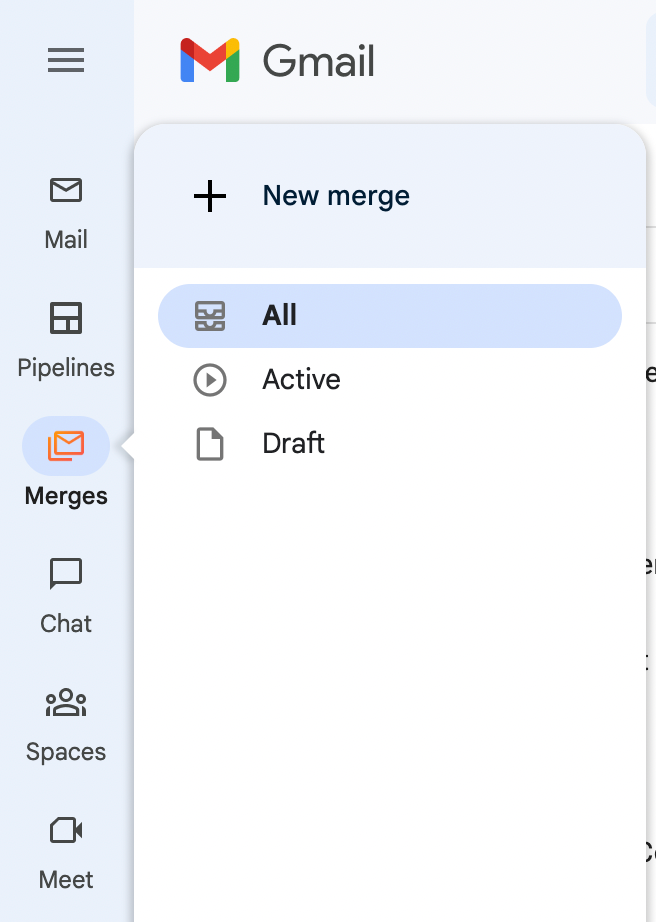Open the Pipelines board icon
656x922 pixels.
point(66,318)
